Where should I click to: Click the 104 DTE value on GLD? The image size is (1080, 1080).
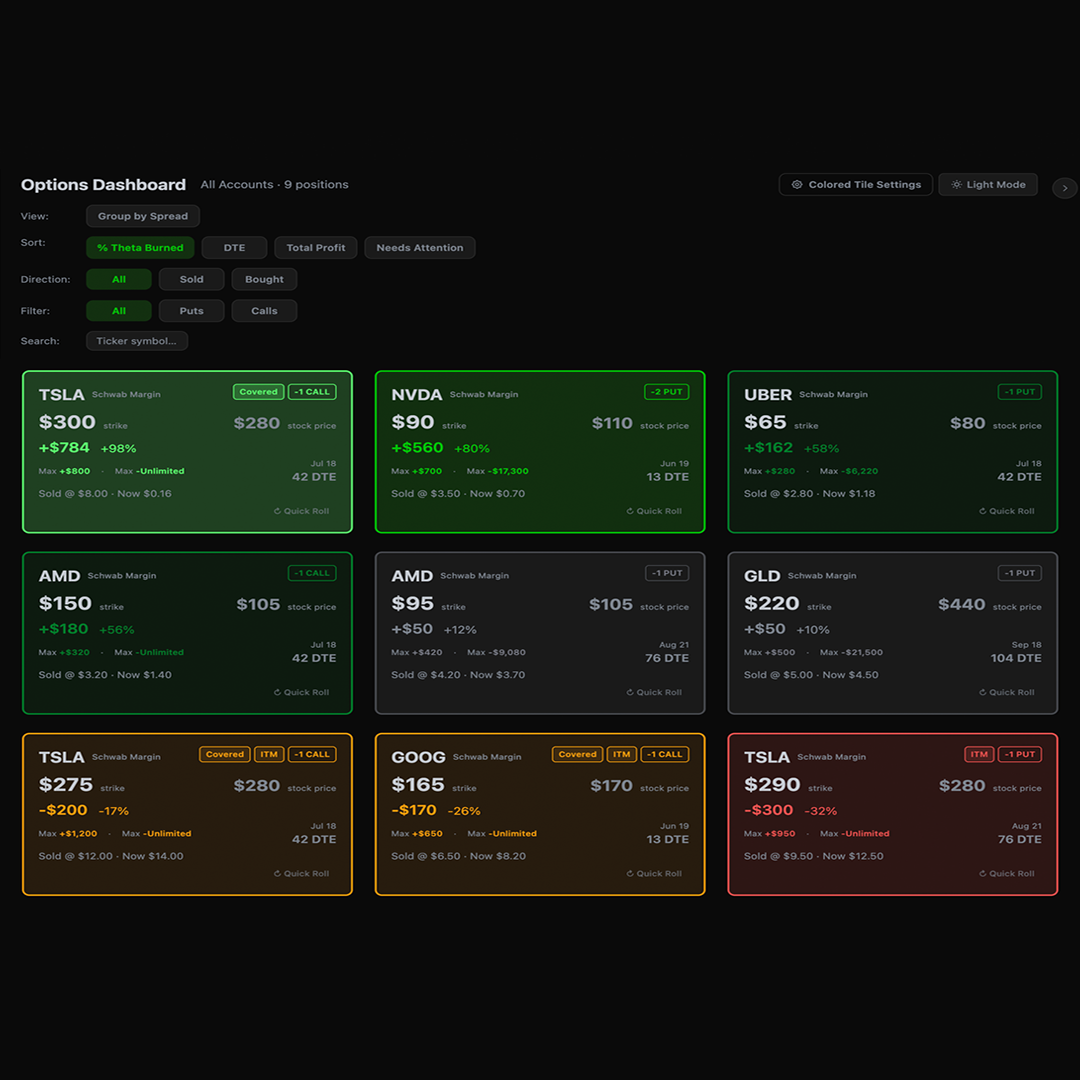coord(1016,658)
